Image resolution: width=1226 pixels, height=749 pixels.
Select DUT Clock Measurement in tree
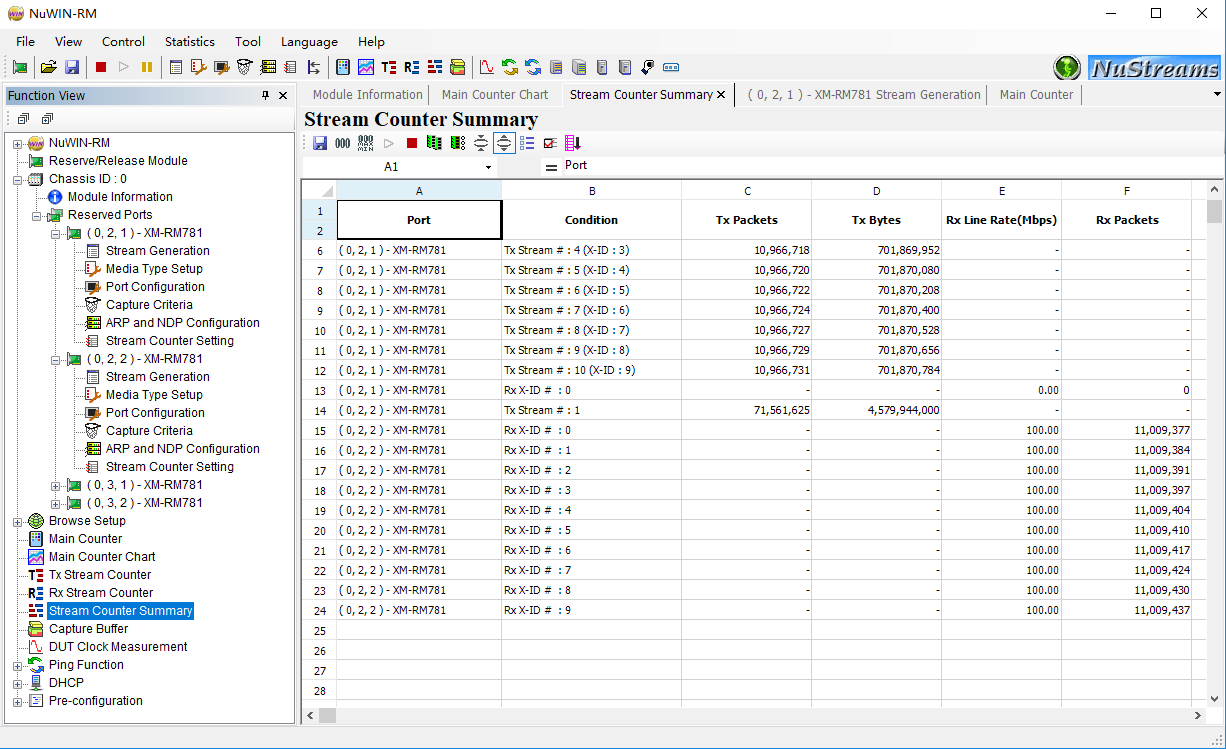pyautogui.click(x=118, y=647)
